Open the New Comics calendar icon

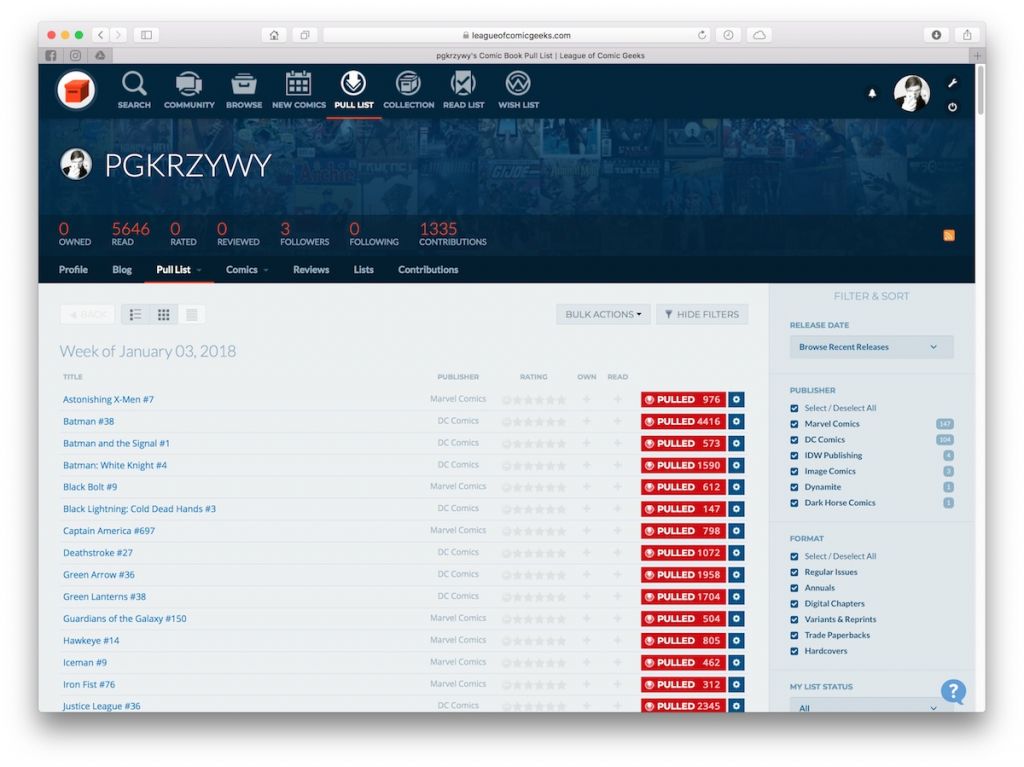click(x=298, y=90)
